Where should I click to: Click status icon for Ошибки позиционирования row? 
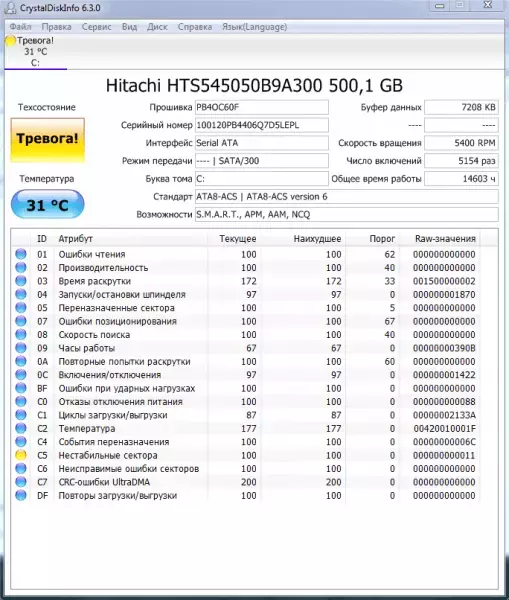click(21, 321)
